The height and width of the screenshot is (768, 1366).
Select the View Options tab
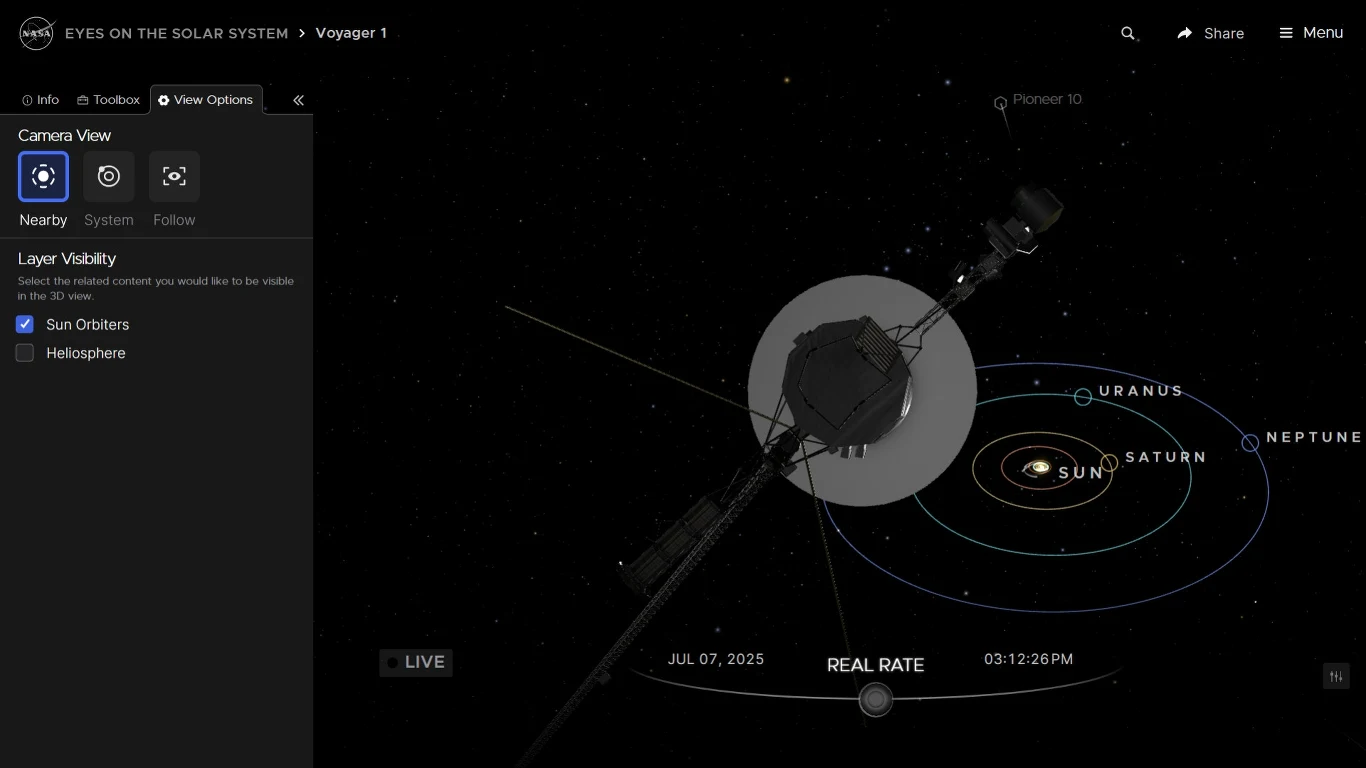tap(206, 100)
